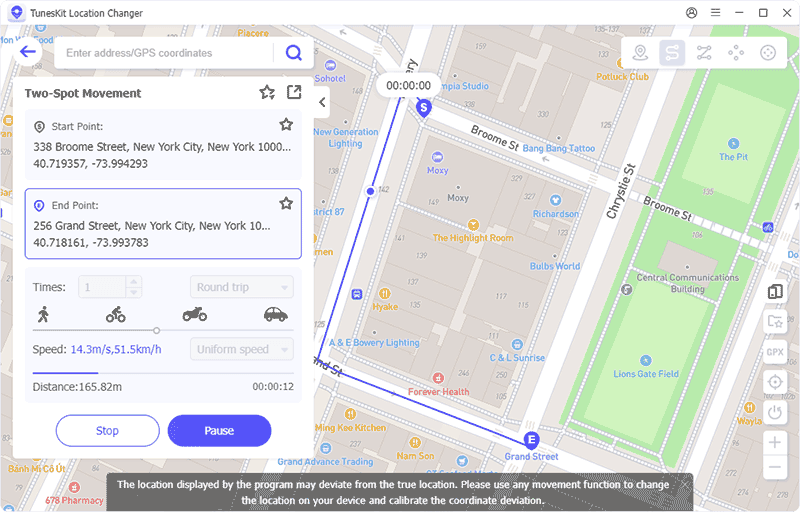Click the End Point location icon
800x512 pixels.
click(x=39, y=206)
